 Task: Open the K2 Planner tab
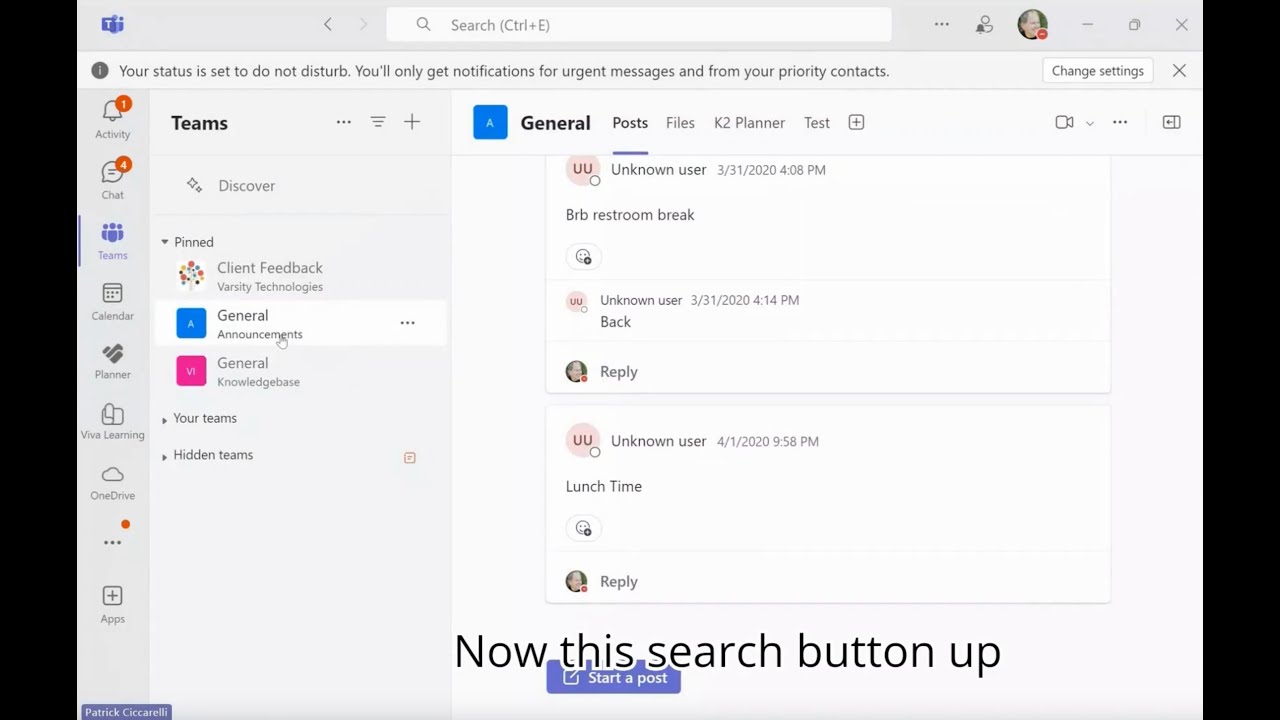pyautogui.click(x=749, y=122)
